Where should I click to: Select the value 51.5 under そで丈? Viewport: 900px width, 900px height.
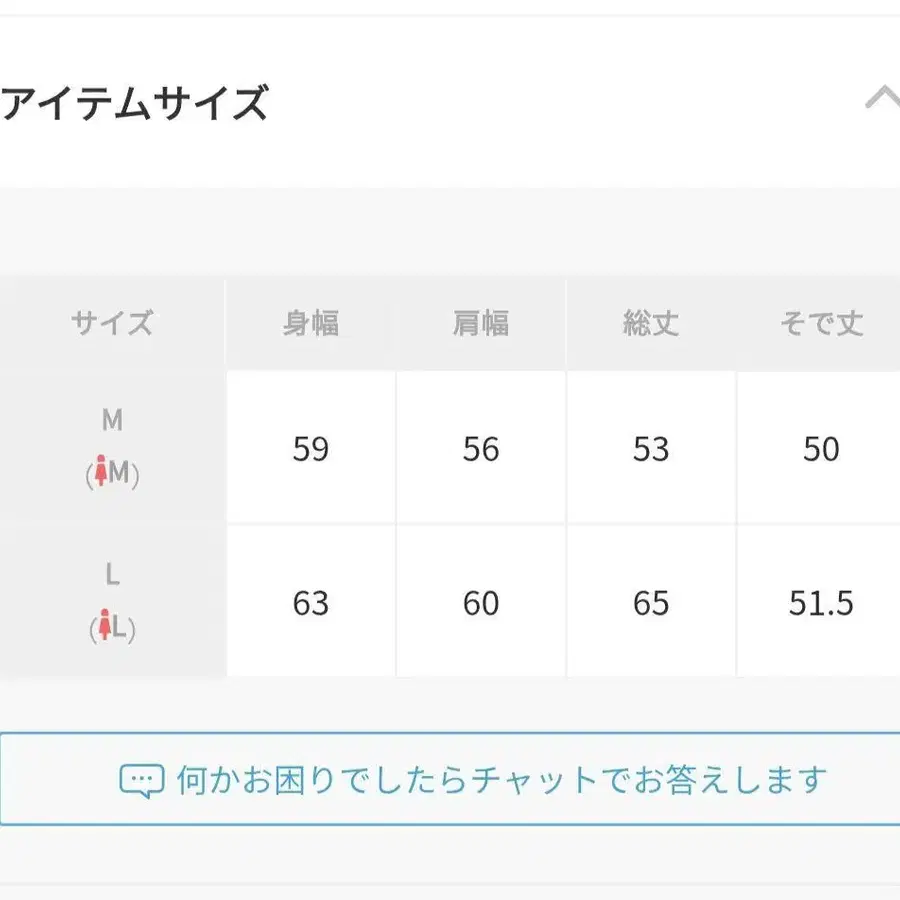820,605
